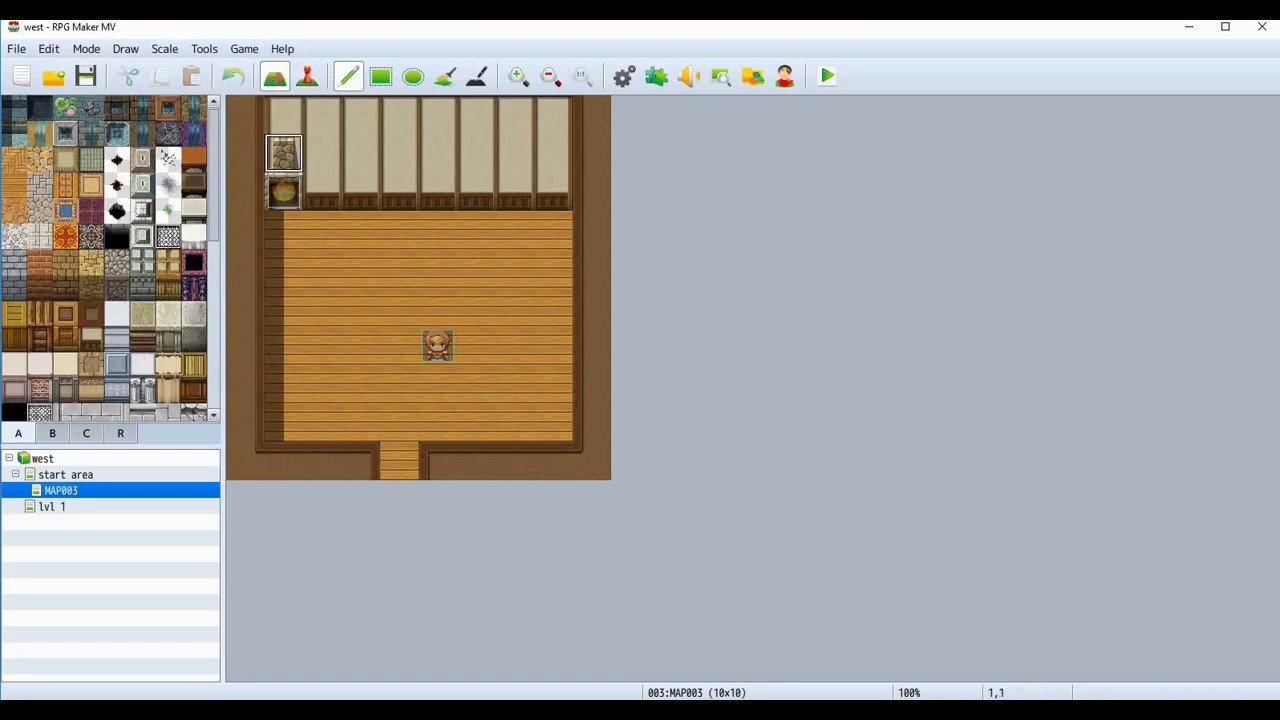
Task: Select the Pencil drawing tool
Action: [348, 76]
